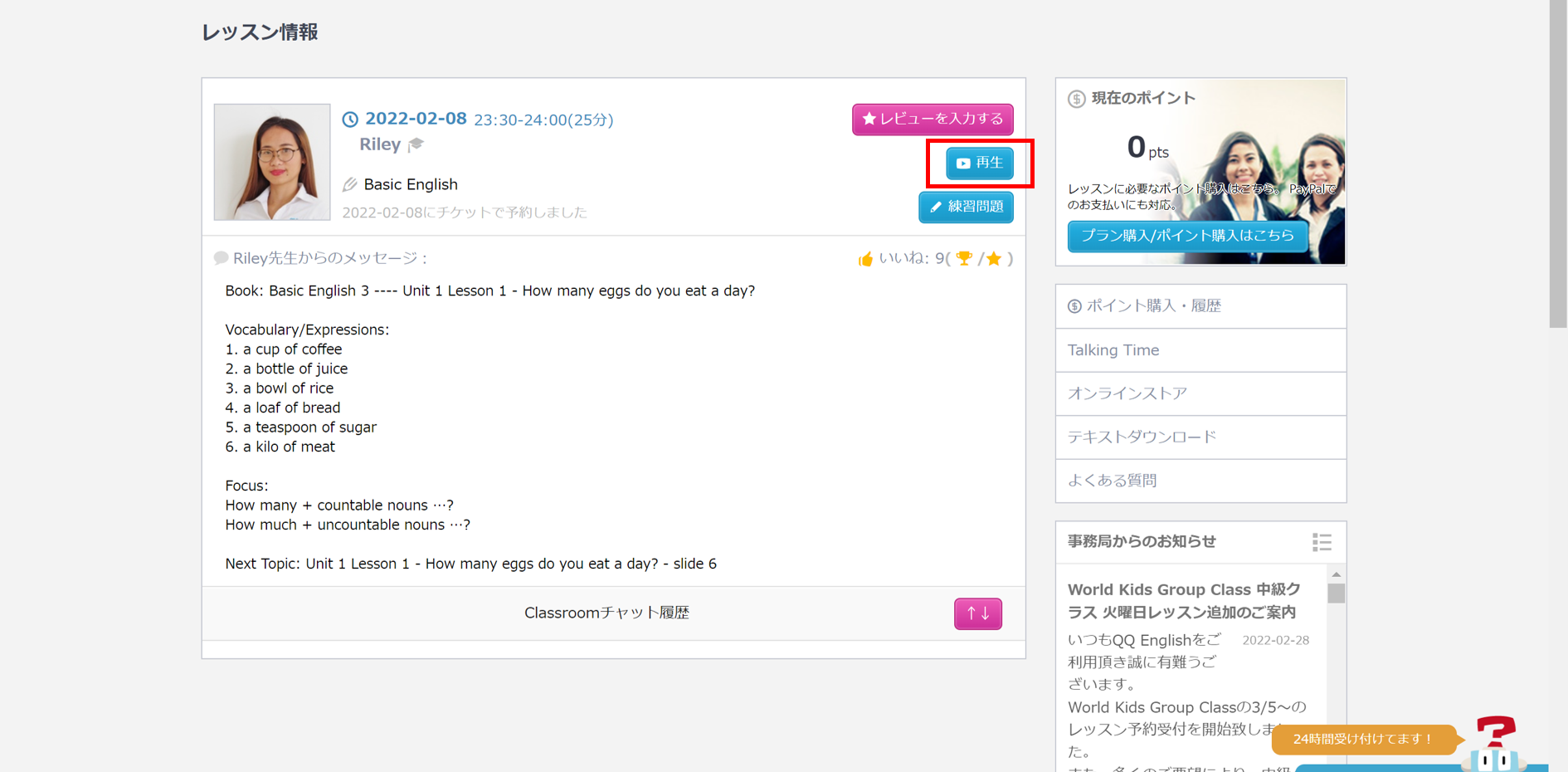The width and height of the screenshot is (1568, 772).
Task: Open テキストダウンロード link
Action: (x=1200, y=437)
